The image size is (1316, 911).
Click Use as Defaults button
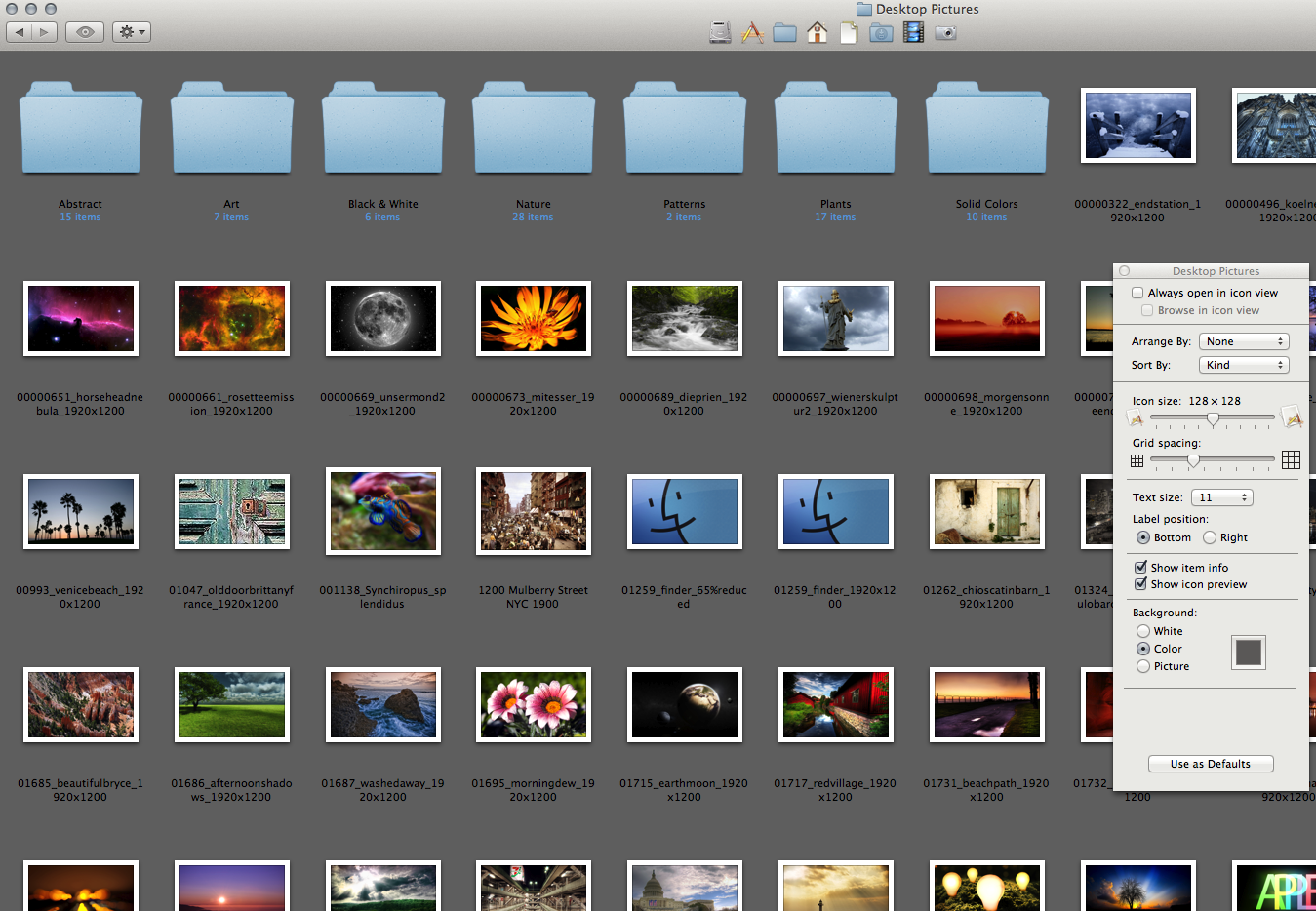click(1211, 764)
